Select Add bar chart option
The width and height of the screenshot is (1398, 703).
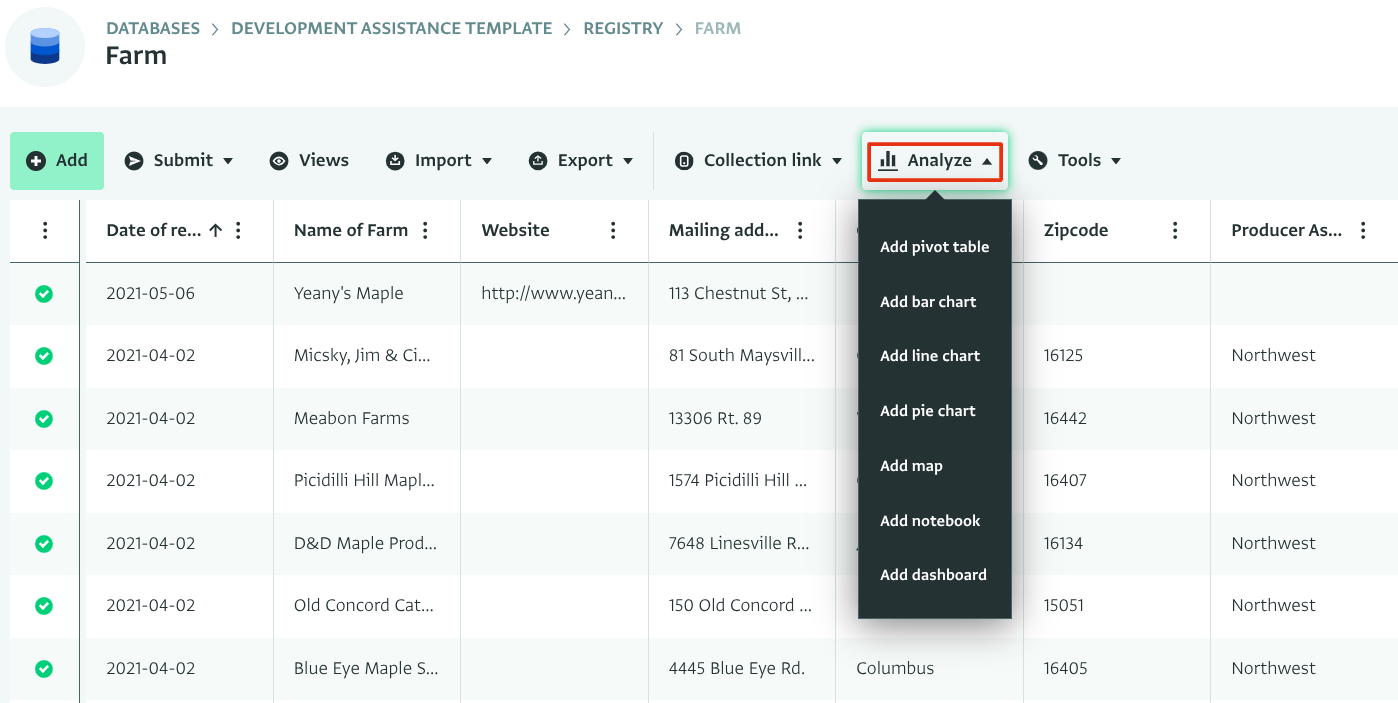[928, 302]
